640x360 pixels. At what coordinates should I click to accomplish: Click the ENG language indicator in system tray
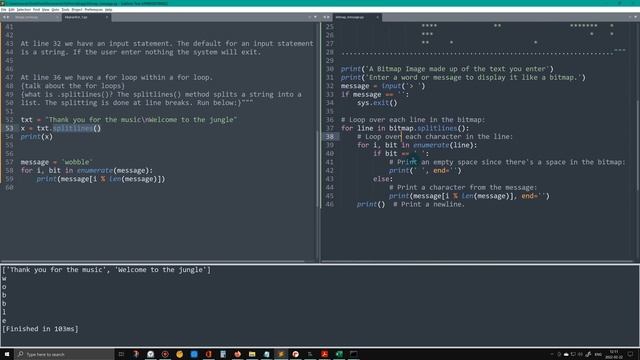coord(598,354)
